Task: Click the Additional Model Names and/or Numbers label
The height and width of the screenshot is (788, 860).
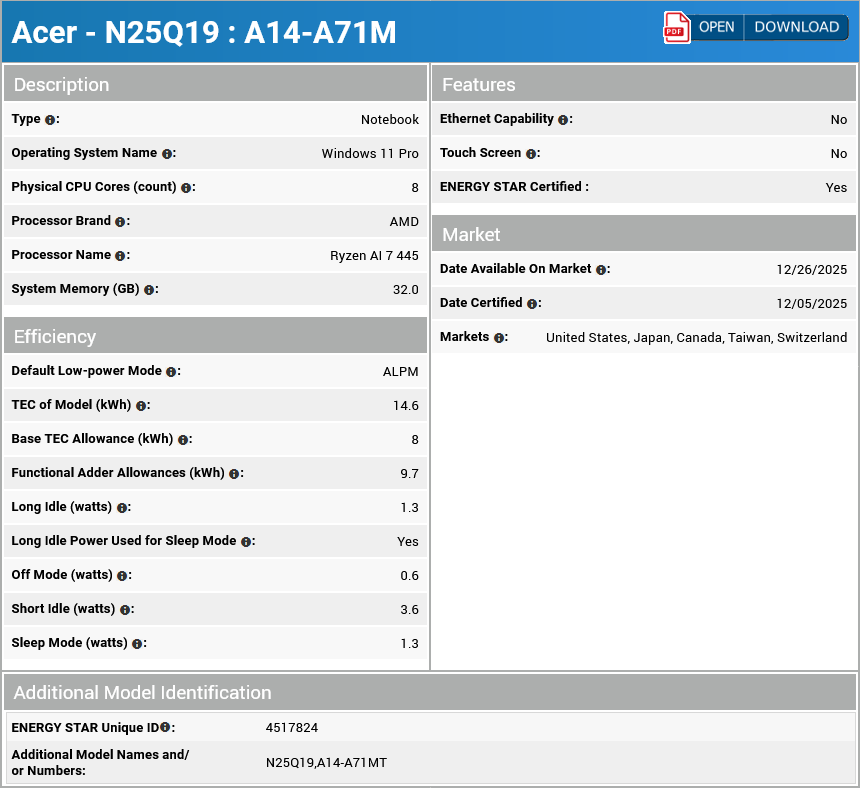Action: coord(100,762)
